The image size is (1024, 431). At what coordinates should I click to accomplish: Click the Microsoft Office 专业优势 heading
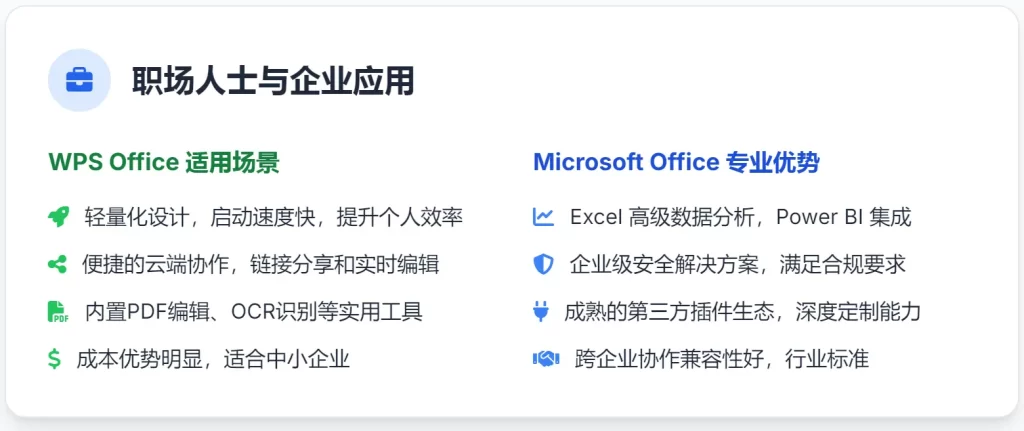point(677,162)
